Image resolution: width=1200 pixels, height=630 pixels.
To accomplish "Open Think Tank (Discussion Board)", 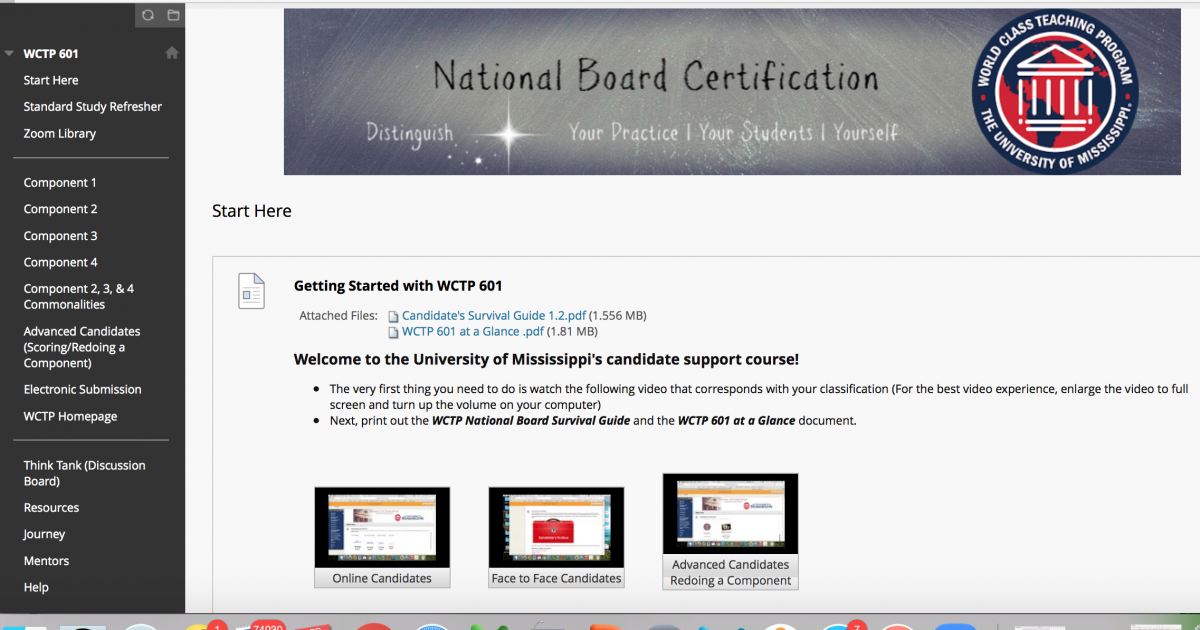I will [85, 473].
